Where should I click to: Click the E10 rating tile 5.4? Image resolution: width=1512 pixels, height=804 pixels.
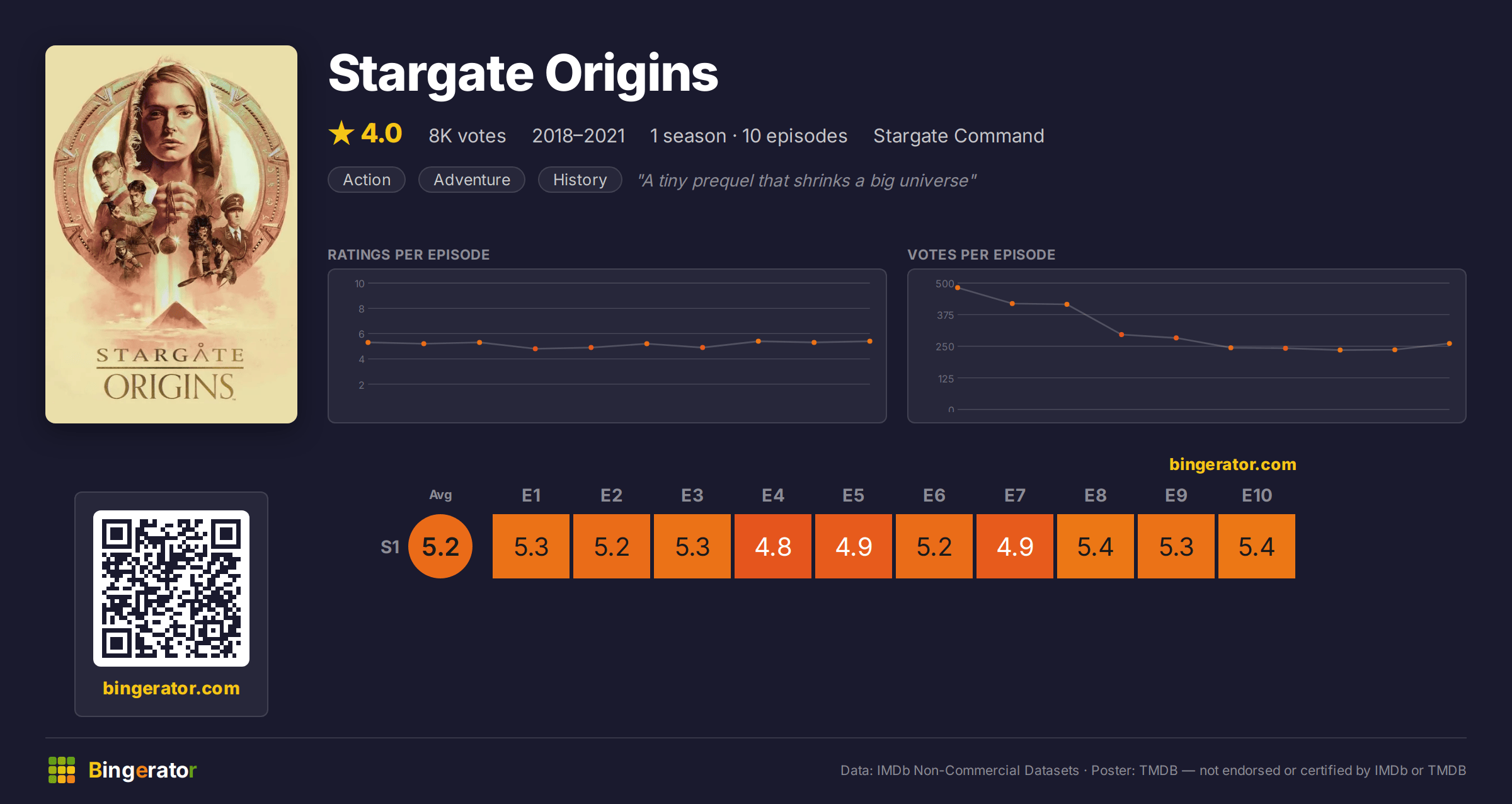(1257, 546)
